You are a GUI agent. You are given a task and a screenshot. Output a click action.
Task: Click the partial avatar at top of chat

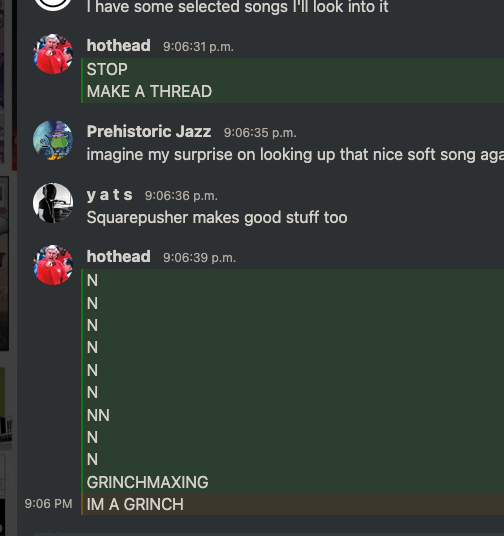(x=53, y=5)
